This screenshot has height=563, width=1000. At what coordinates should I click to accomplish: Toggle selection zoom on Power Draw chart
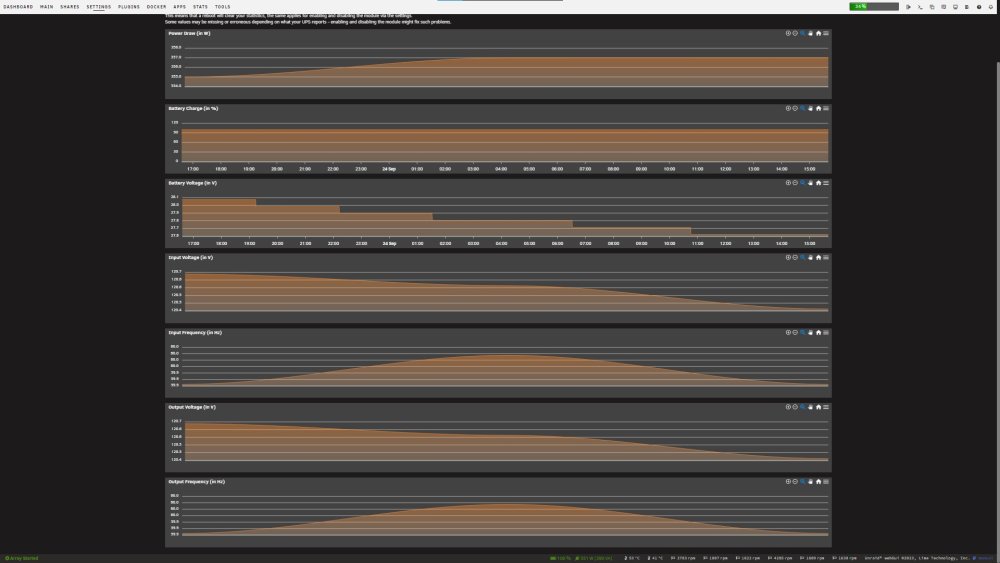802,33
